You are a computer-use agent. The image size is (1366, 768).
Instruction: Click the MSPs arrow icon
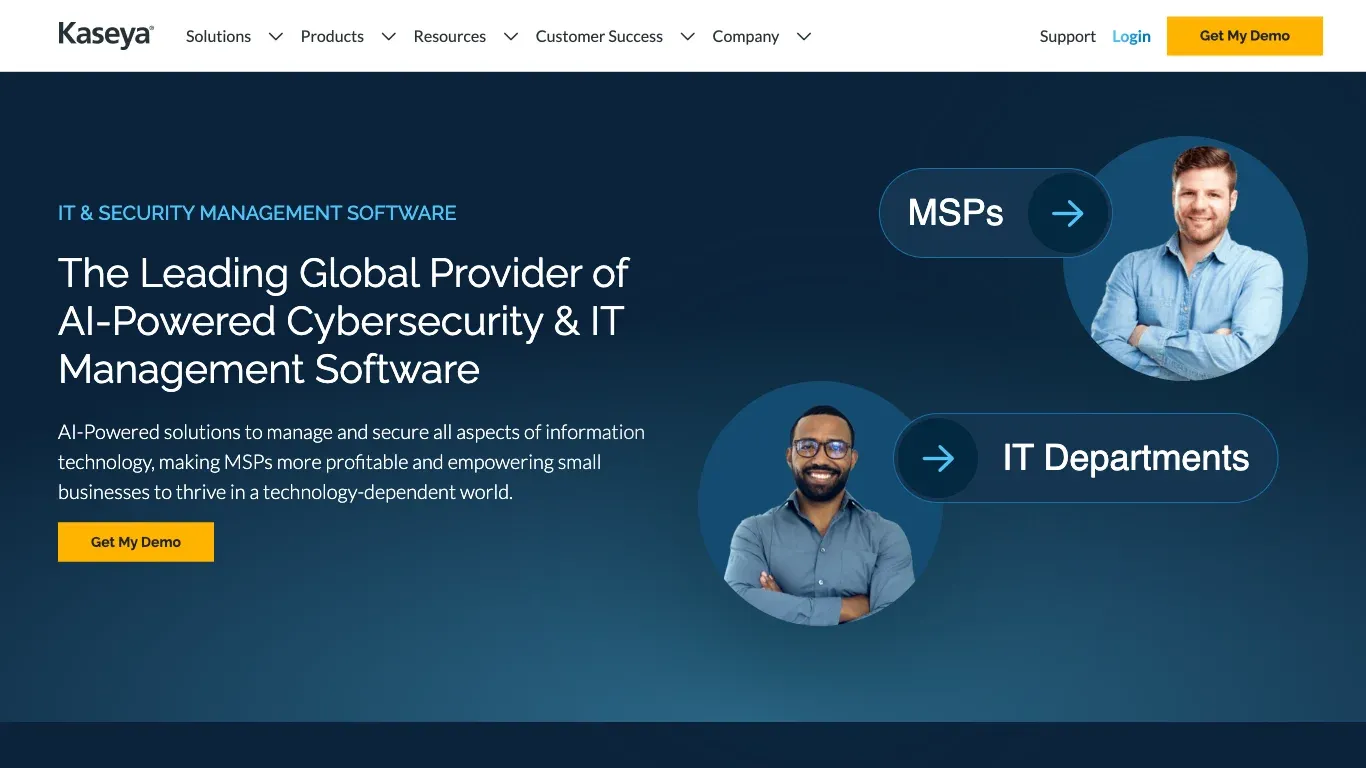pyautogui.click(x=1068, y=213)
